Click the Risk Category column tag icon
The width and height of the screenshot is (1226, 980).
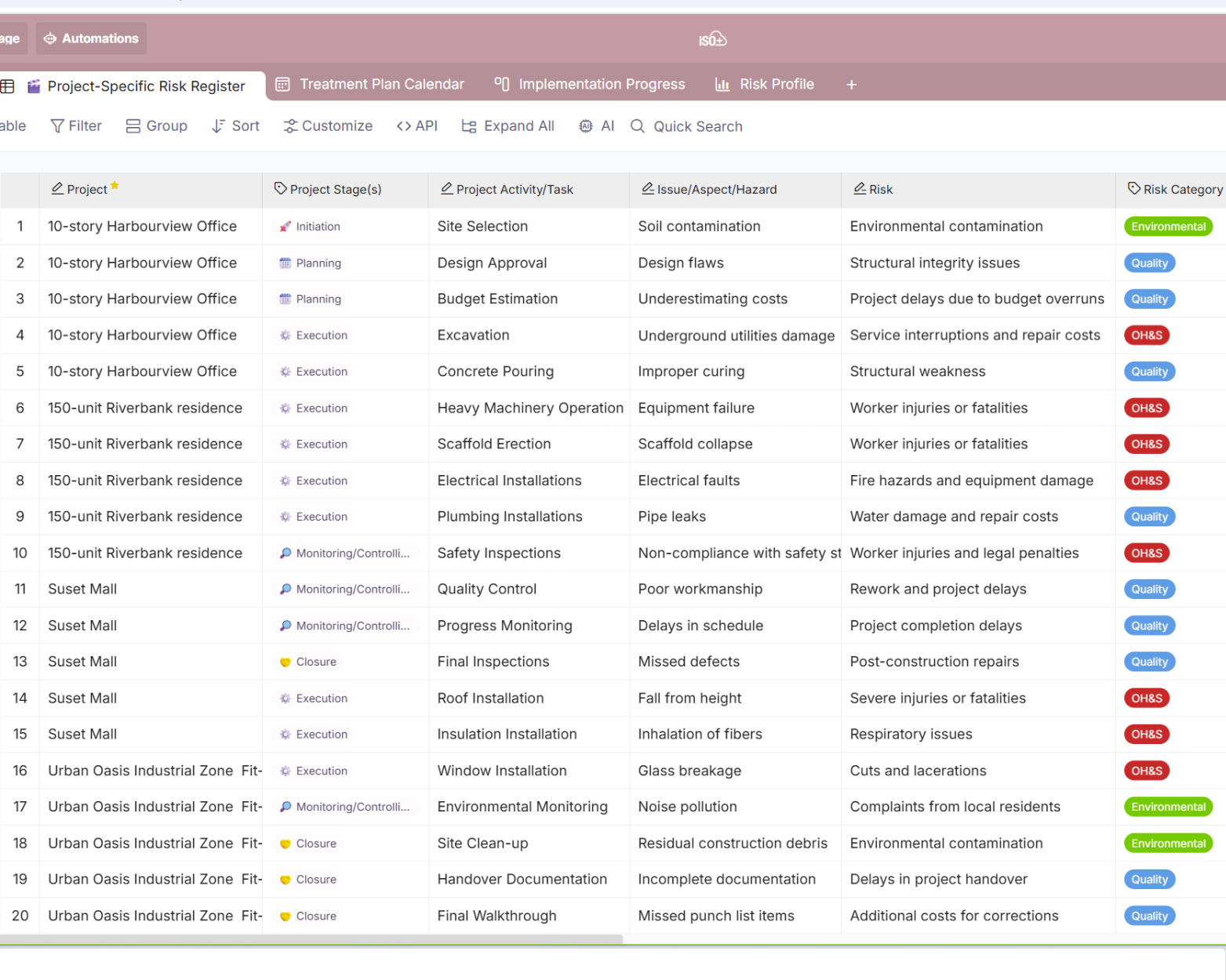tap(1133, 189)
